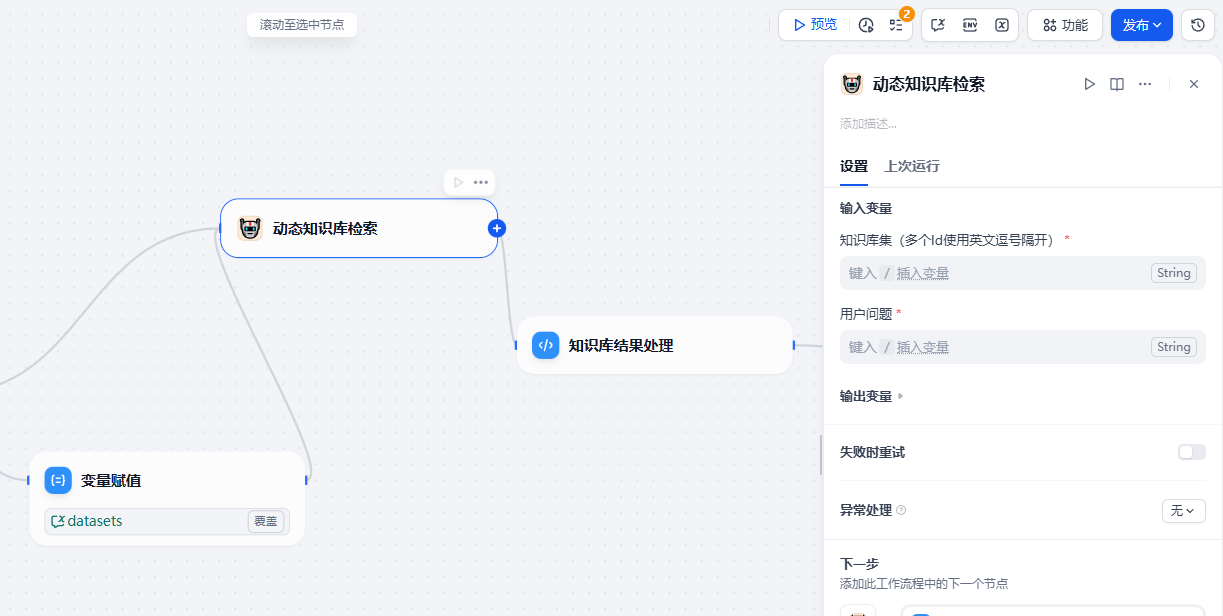Click the split-view icon in the node panel

point(1116,84)
